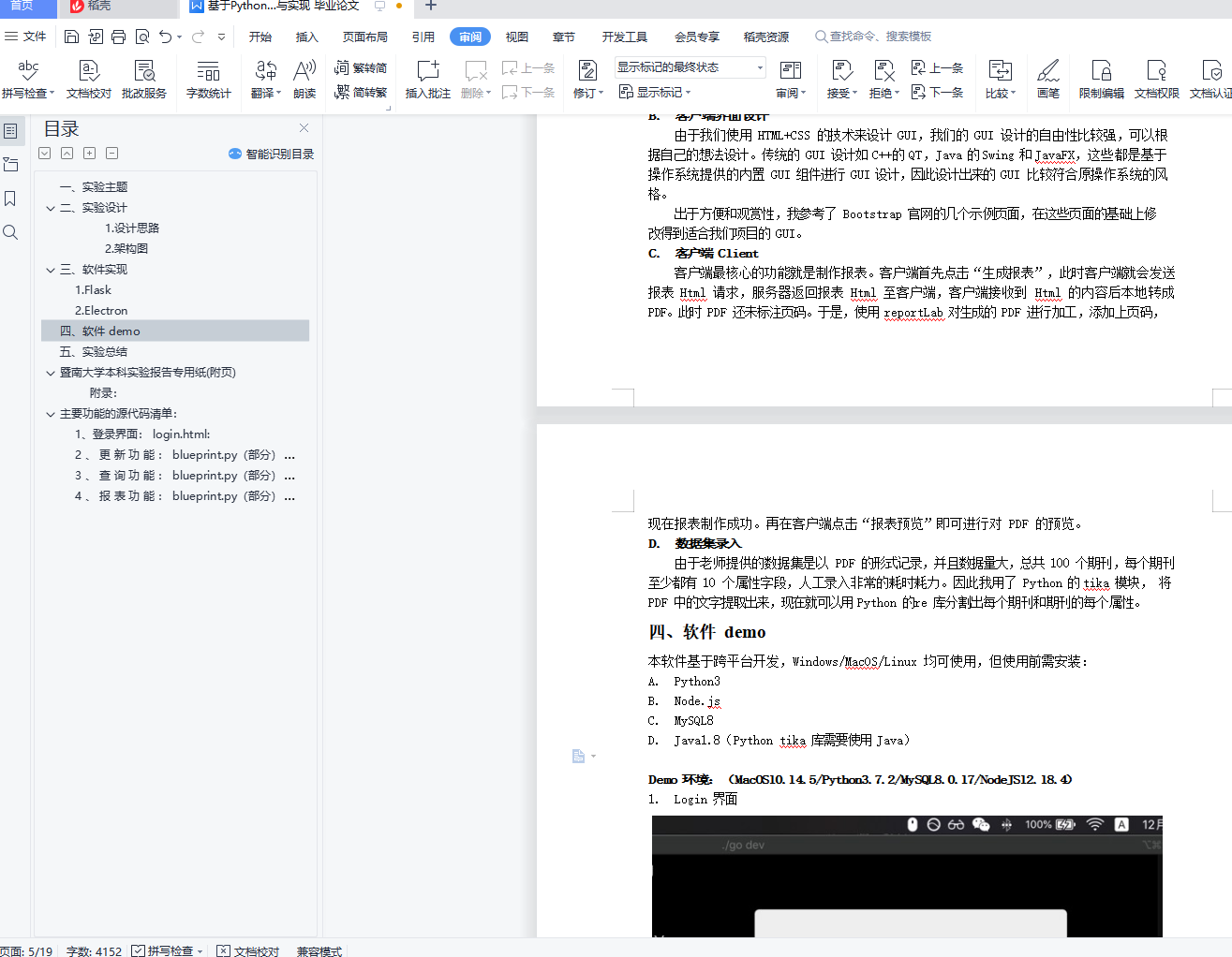Jump to 四、软件 demo in outline
This screenshot has width=1232, height=957.
tap(175, 331)
